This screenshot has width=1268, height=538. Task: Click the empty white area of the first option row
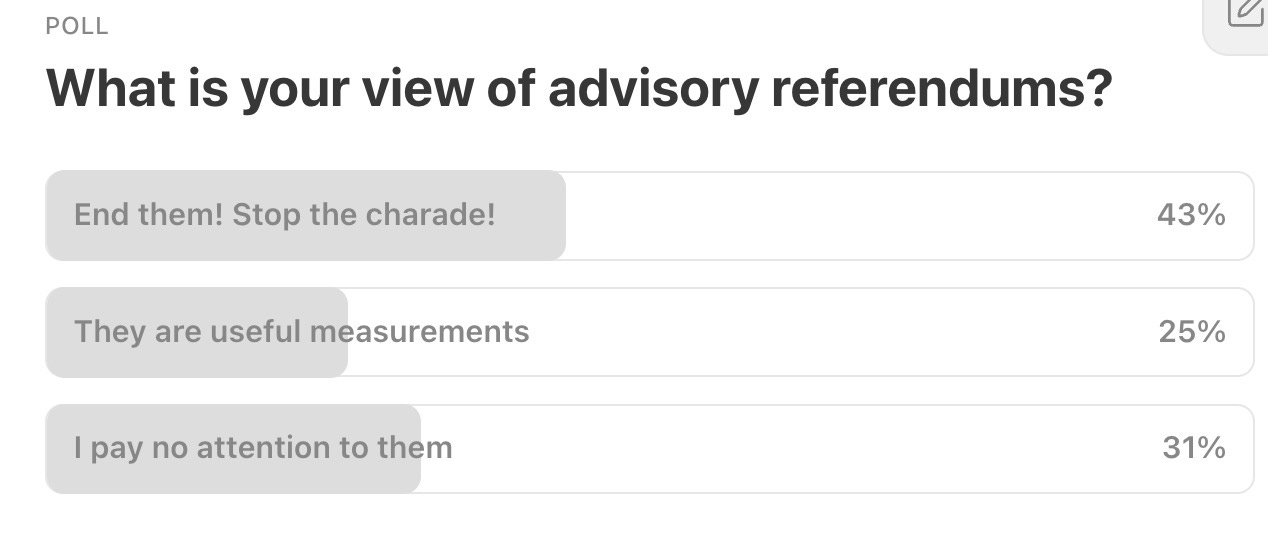pos(860,215)
